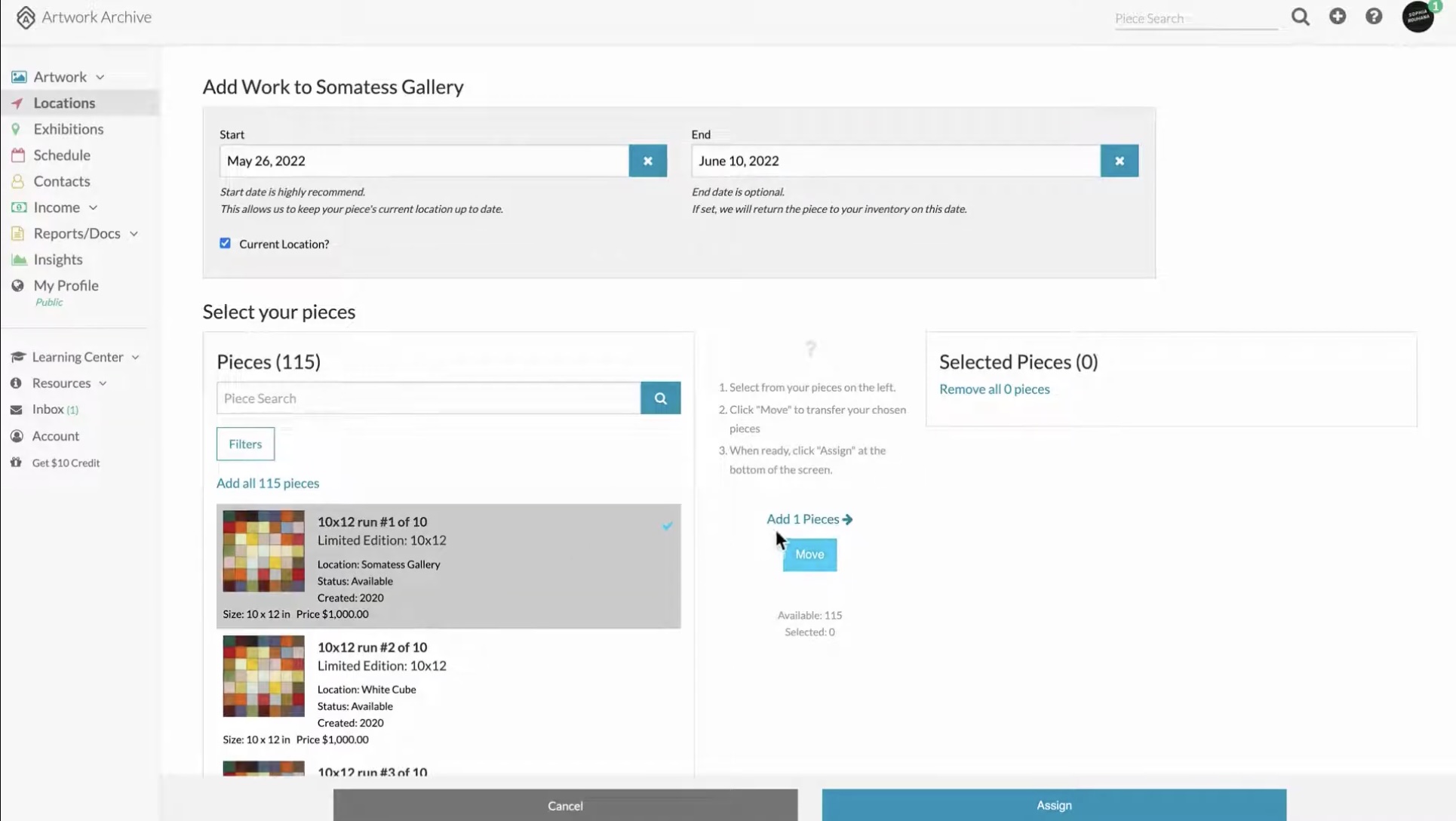1456x821 pixels.
Task: Click the Learning Center graduation cap icon
Action: click(18, 357)
